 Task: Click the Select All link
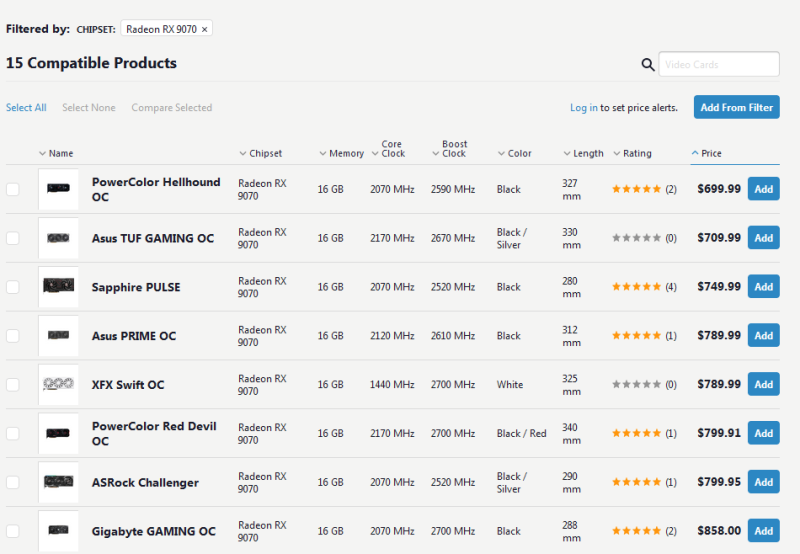click(26, 108)
